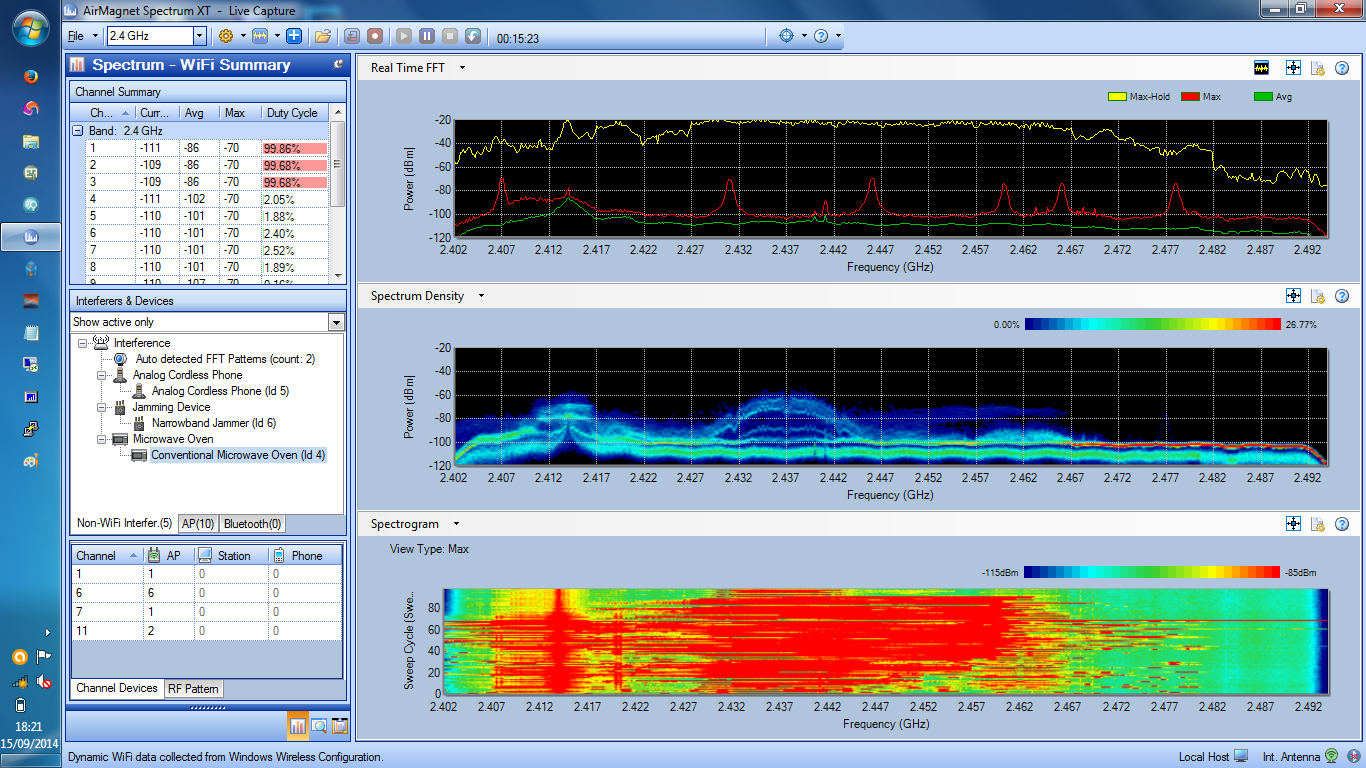1366x768 pixels.
Task: Click the rightmost view icon at panel bottom
Action: pyautogui.click(x=340, y=726)
